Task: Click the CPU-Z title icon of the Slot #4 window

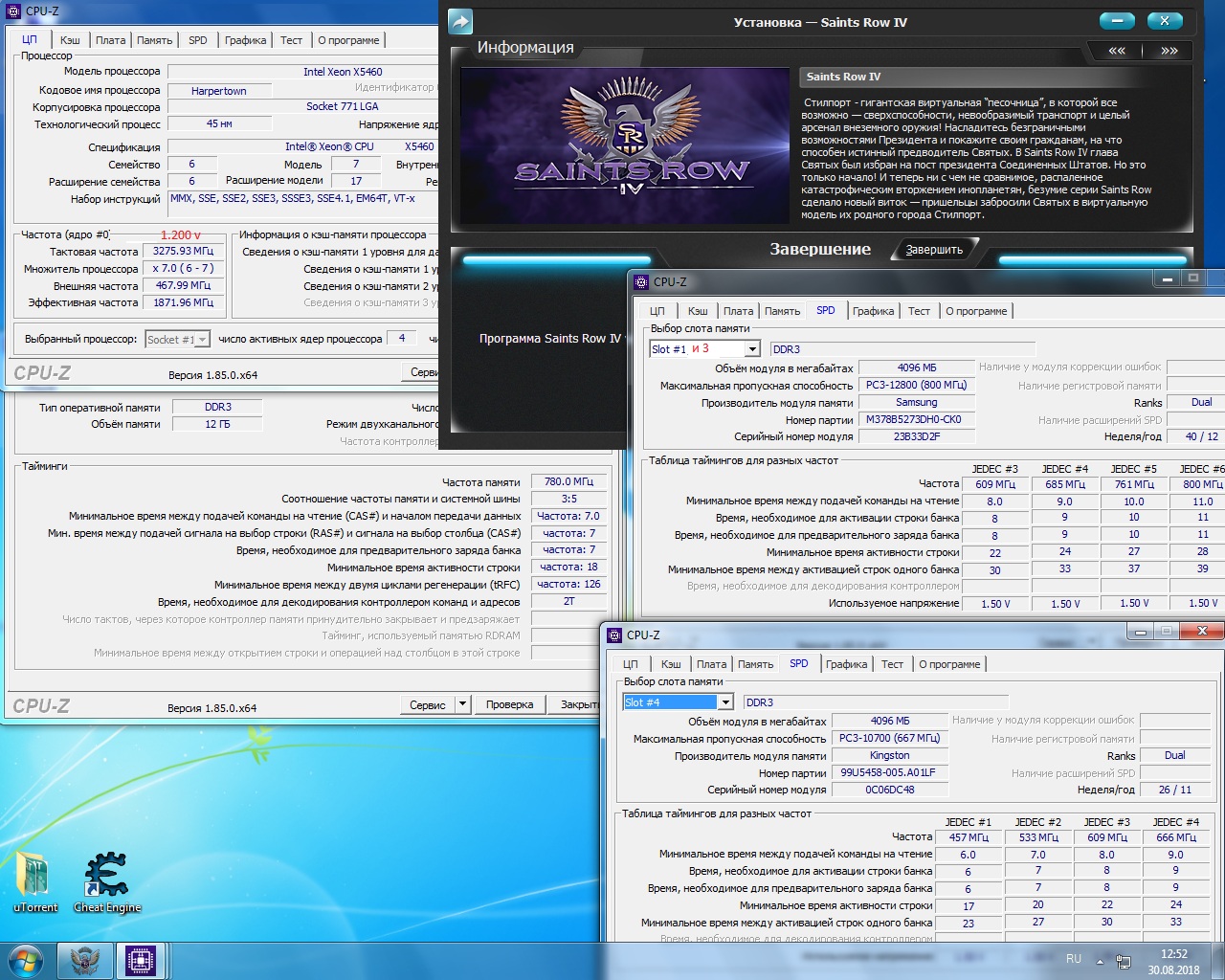Action: [614, 635]
